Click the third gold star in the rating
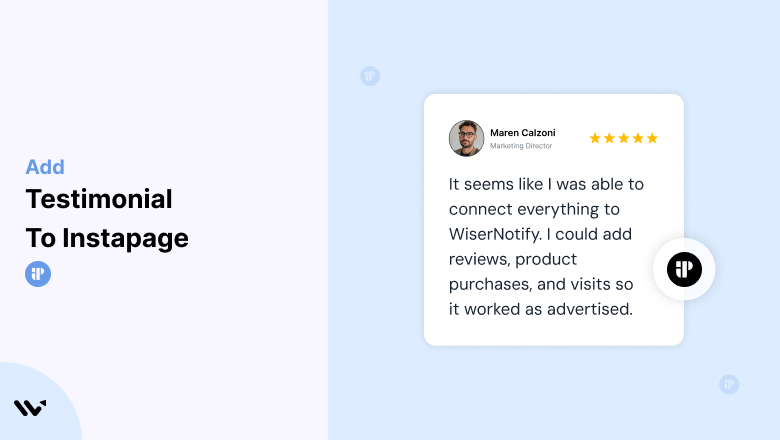This screenshot has height=440, width=780. click(x=624, y=138)
